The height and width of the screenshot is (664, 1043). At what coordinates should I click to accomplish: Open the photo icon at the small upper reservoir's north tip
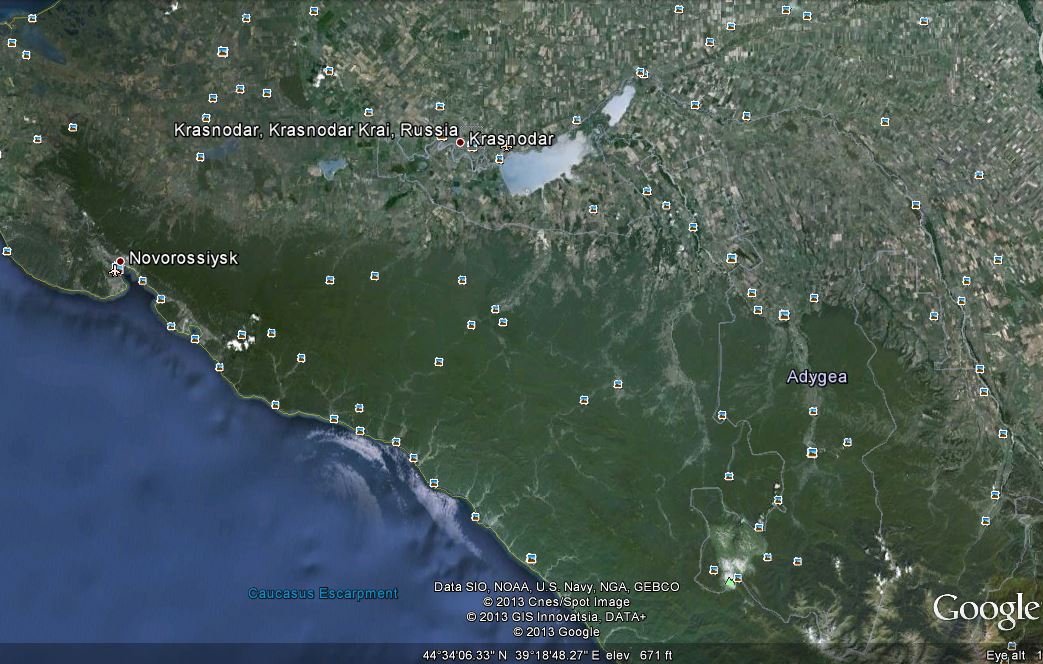[x=640, y=71]
